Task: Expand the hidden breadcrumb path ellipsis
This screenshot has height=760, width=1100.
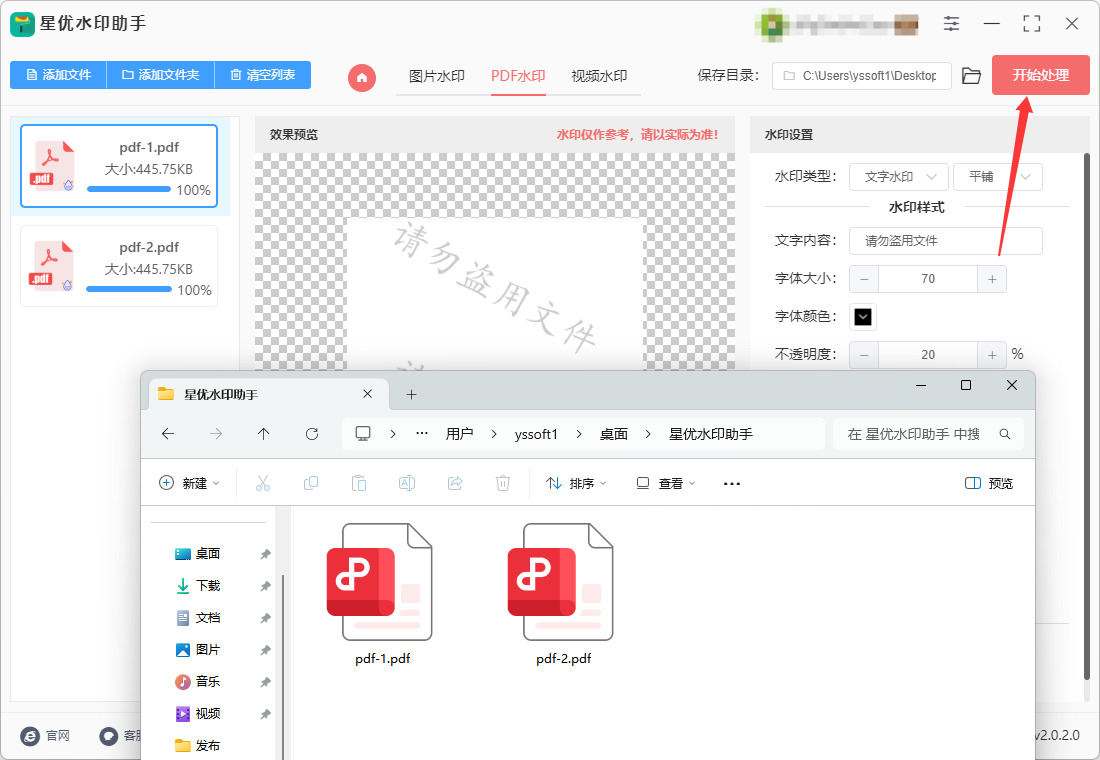Action: [x=422, y=434]
